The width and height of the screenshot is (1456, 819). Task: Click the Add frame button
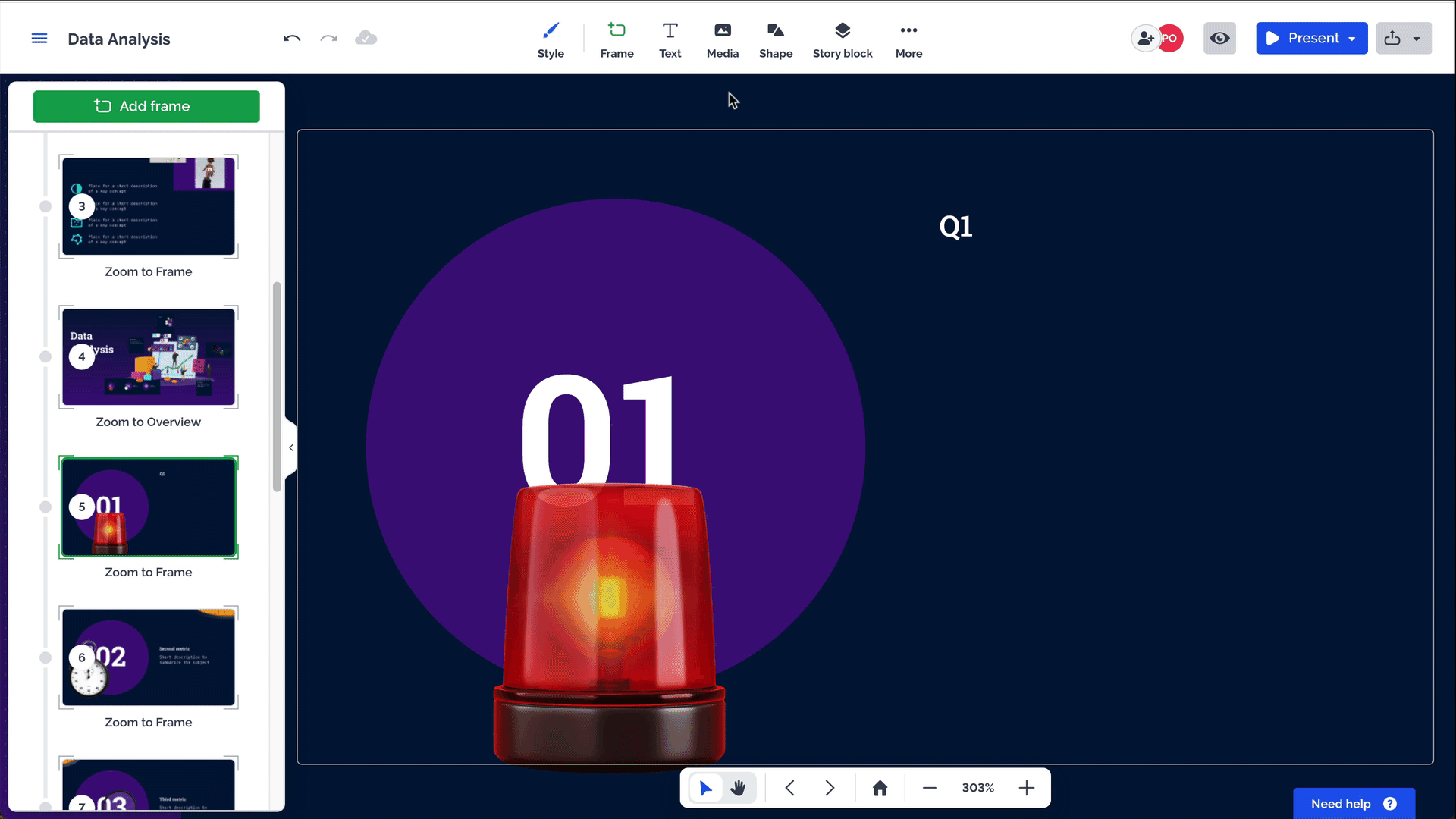pos(146,106)
